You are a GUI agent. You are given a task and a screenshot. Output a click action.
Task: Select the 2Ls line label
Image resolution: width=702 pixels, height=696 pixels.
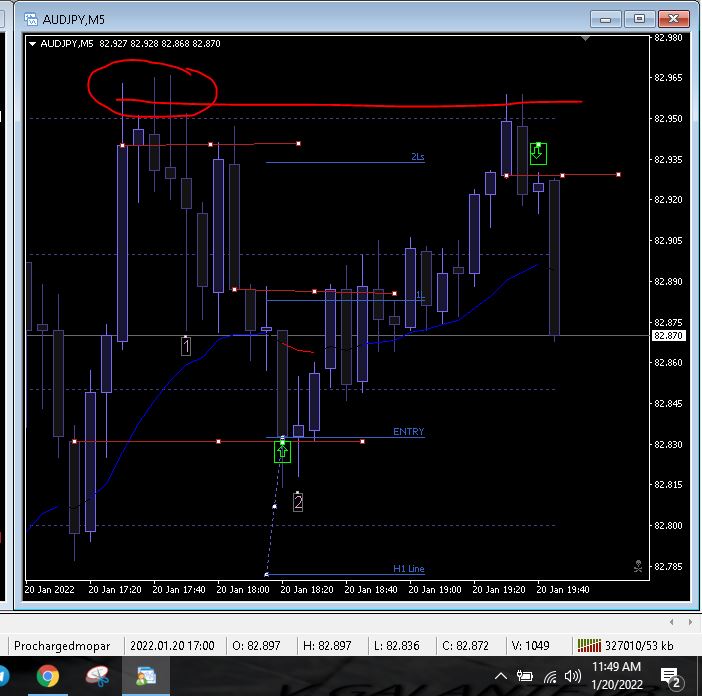pyautogui.click(x=417, y=157)
